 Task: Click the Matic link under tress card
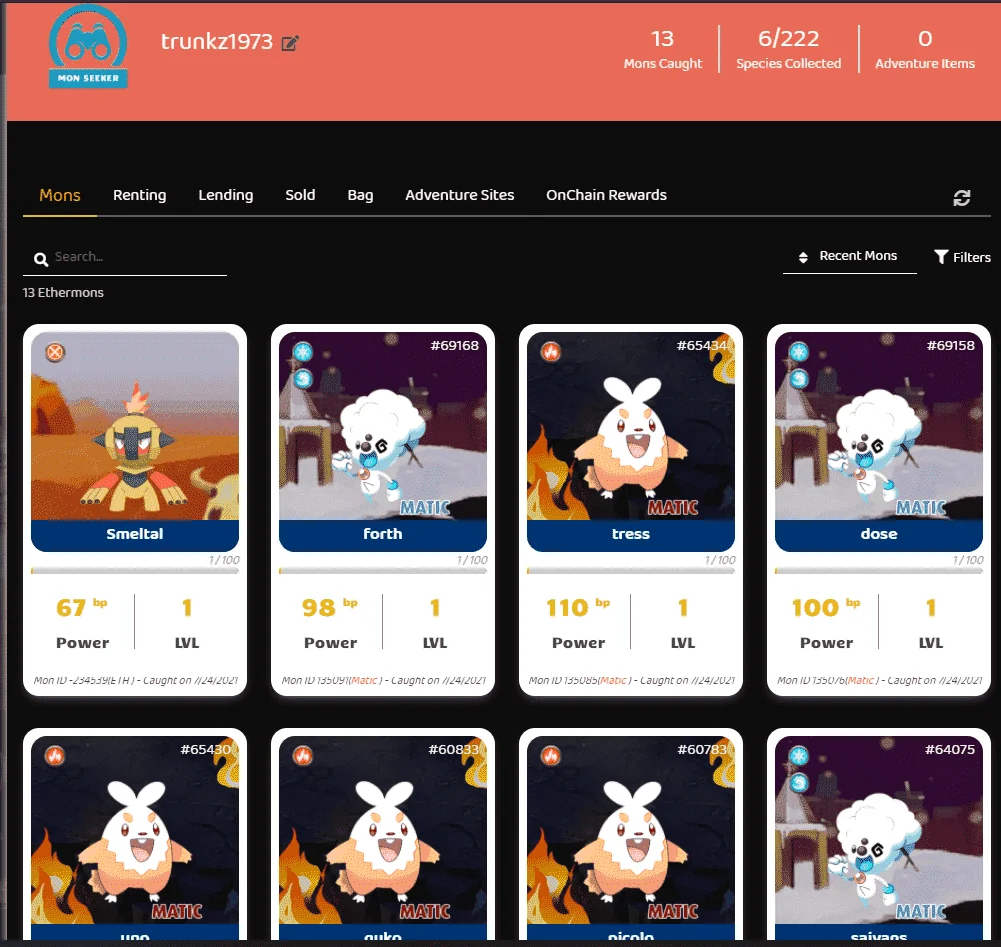[x=613, y=681]
